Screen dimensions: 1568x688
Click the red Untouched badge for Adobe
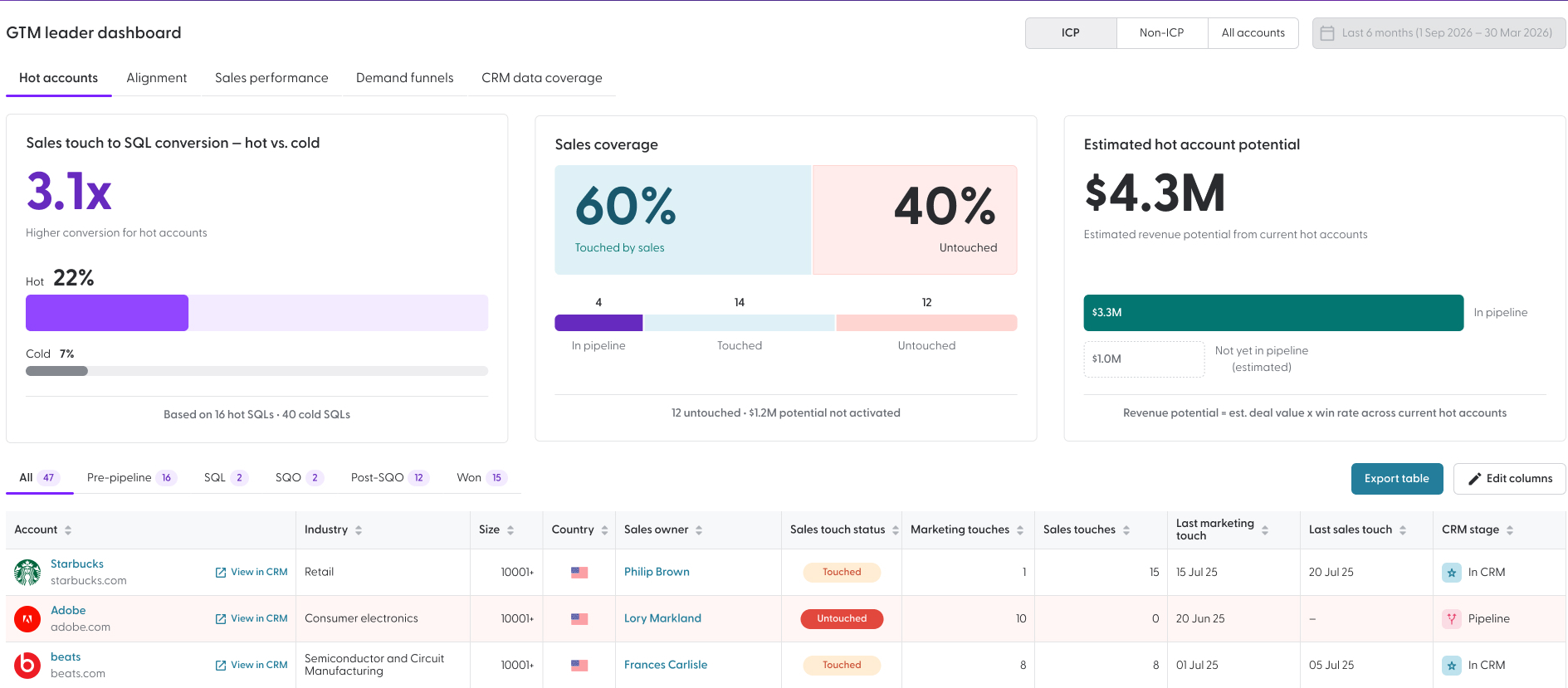pyautogui.click(x=842, y=619)
